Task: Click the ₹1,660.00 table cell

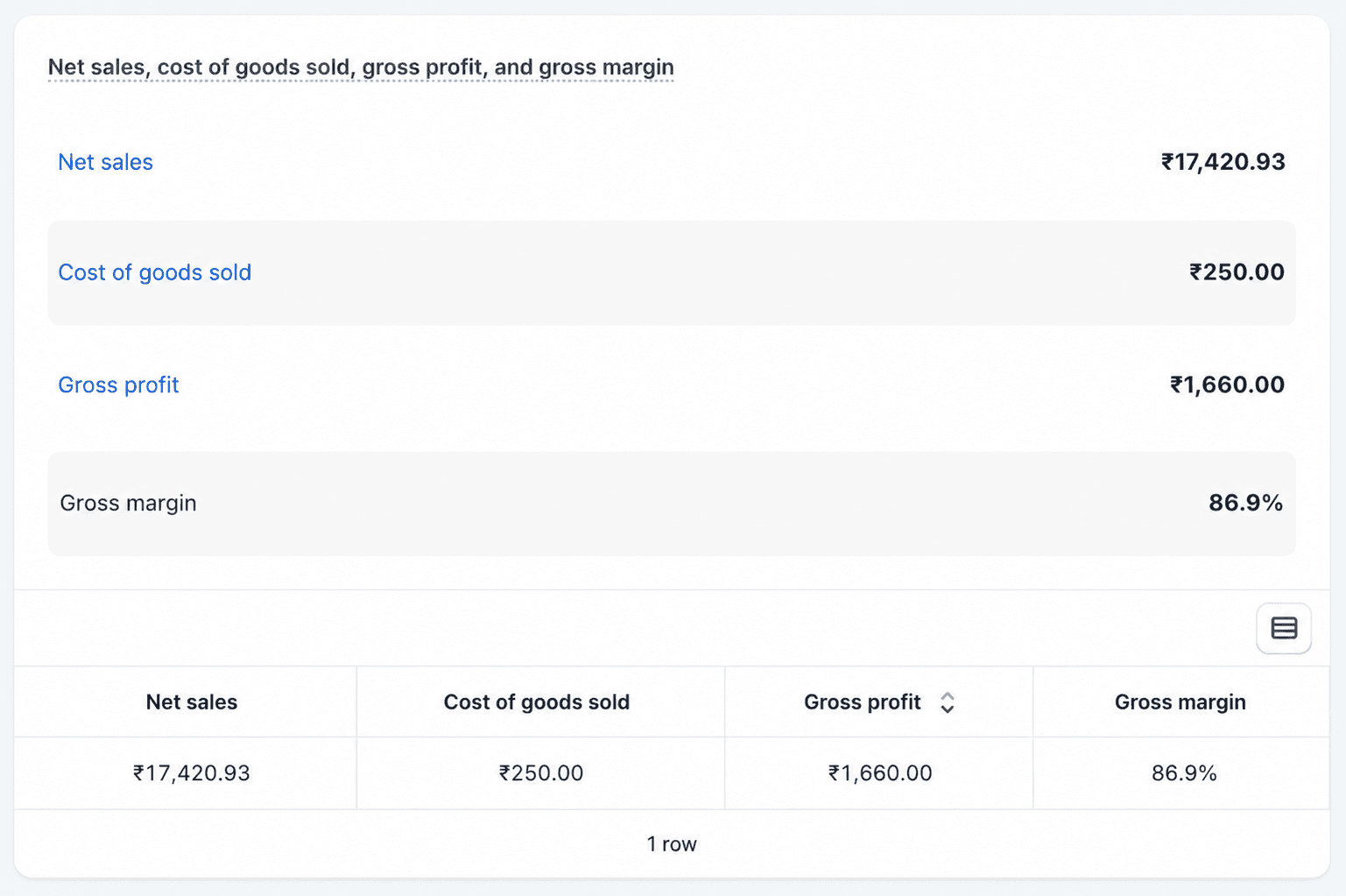Action: coord(879,773)
